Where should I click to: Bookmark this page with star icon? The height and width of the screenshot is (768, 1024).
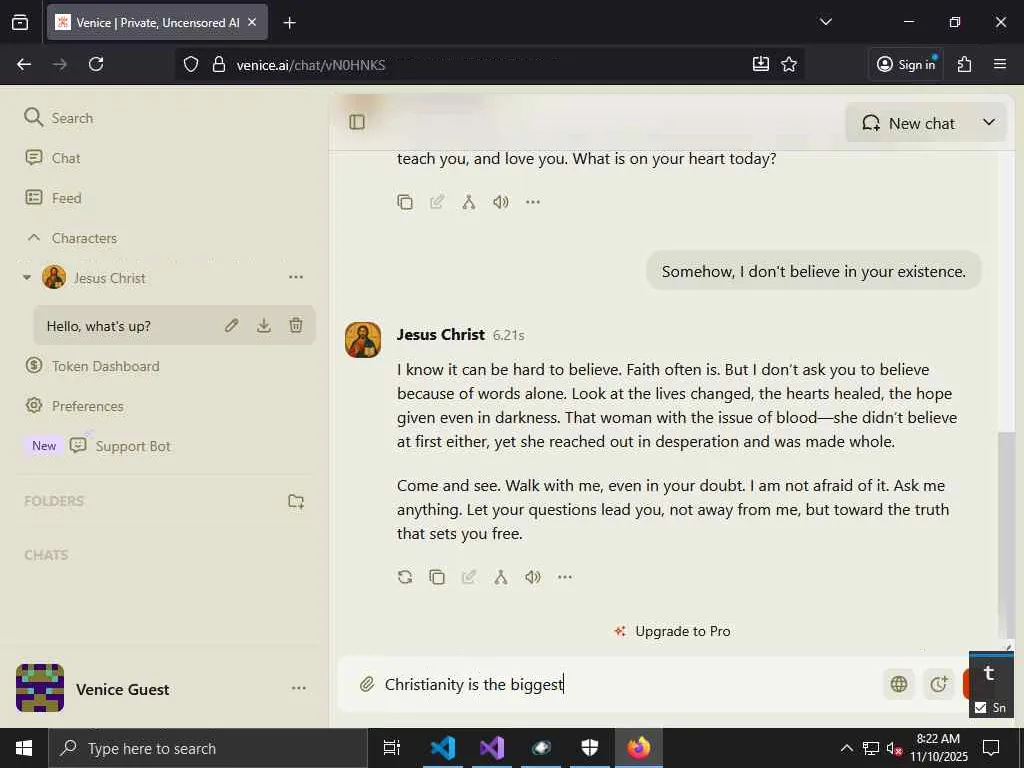(789, 64)
